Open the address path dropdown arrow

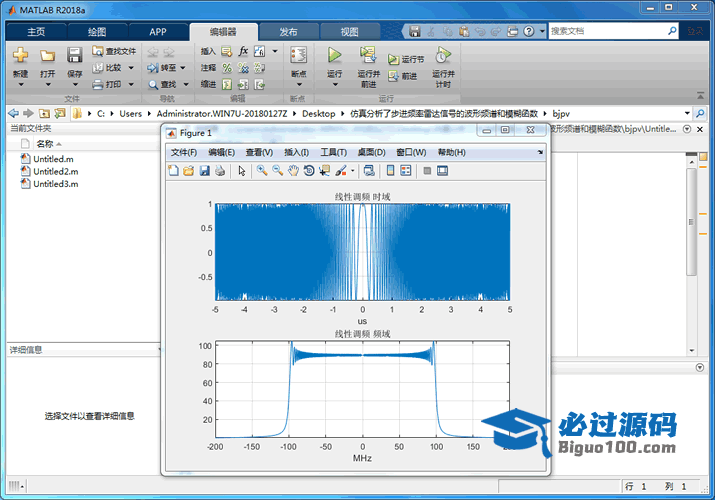point(687,113)
